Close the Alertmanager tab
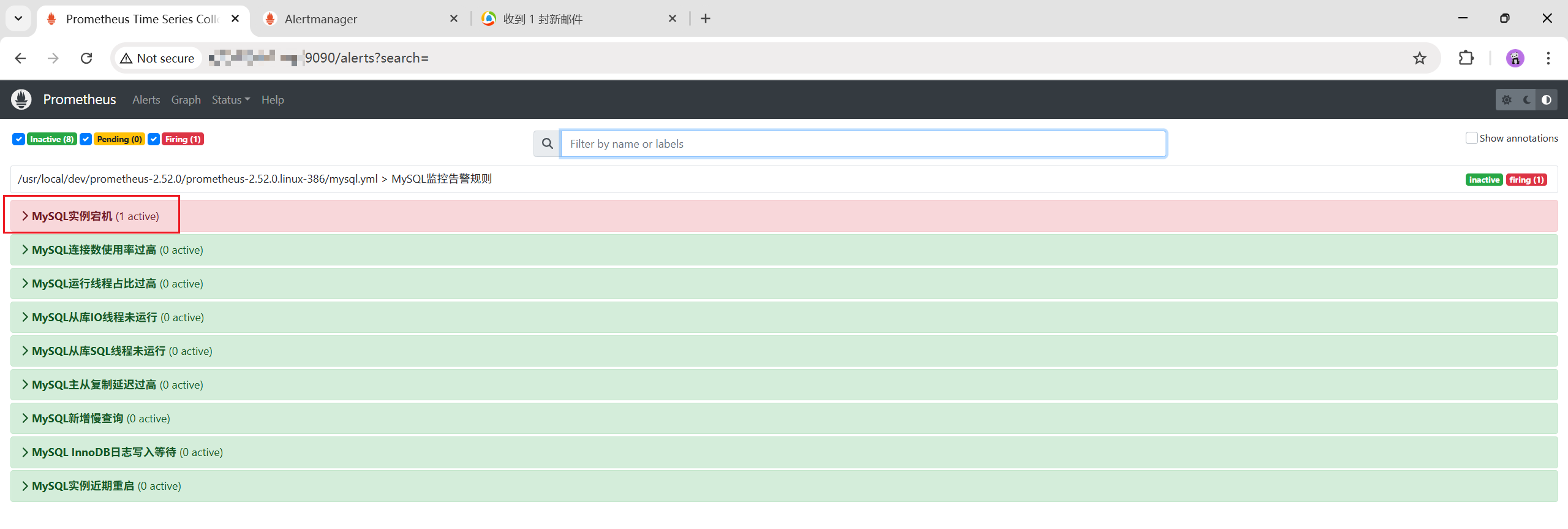 pos(454,18)
